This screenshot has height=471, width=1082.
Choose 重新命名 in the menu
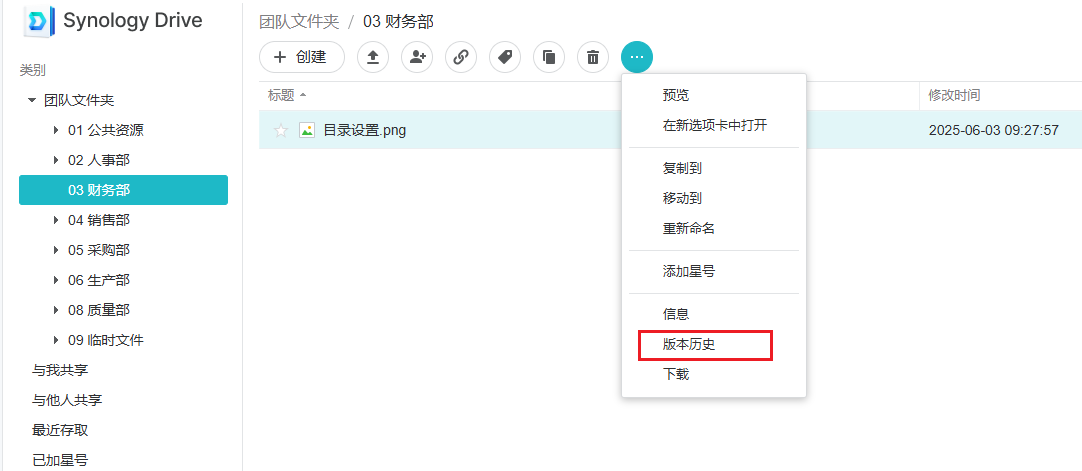tap(689, 228)
